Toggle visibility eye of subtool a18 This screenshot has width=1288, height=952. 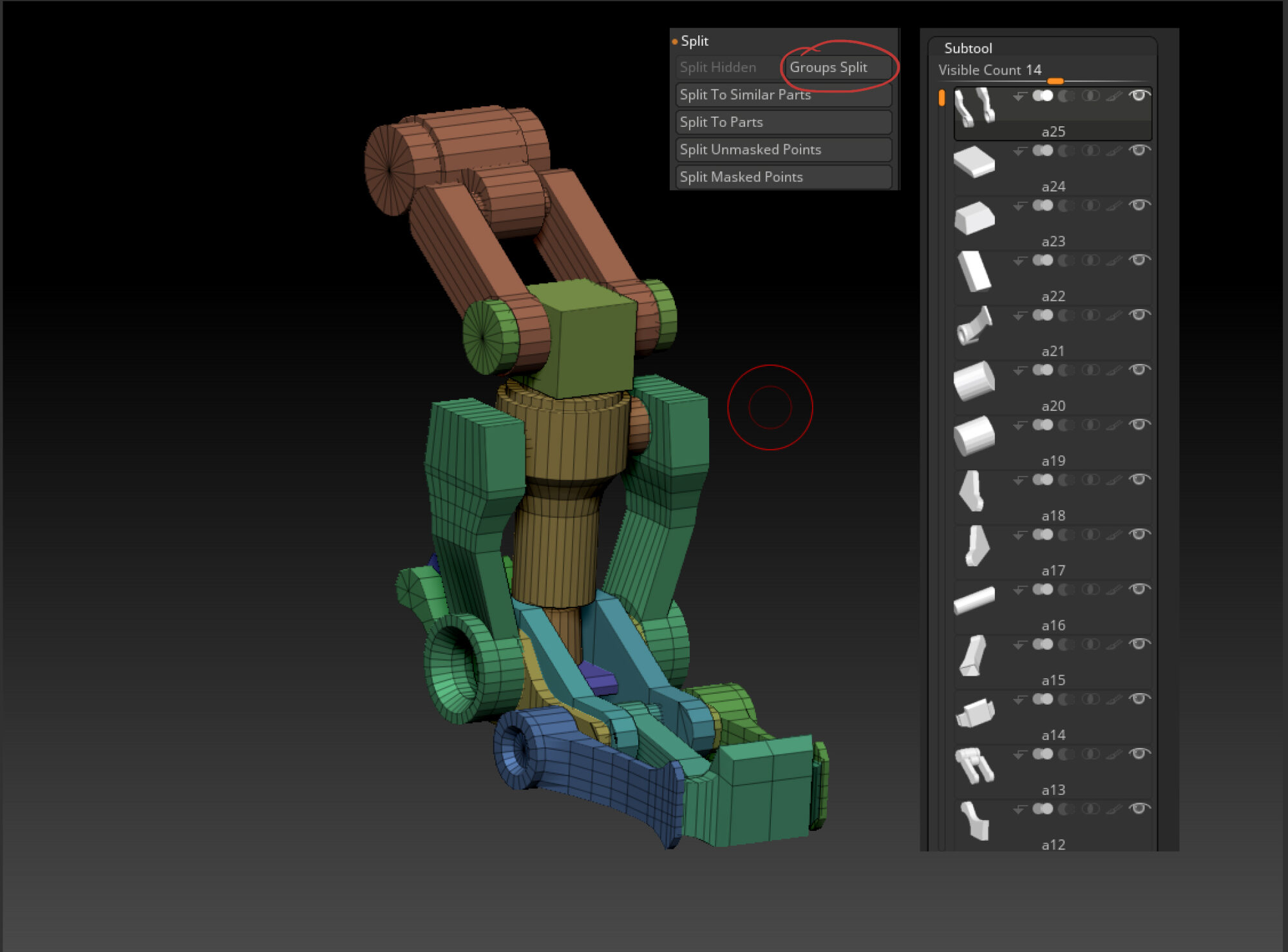[1139, 480]
